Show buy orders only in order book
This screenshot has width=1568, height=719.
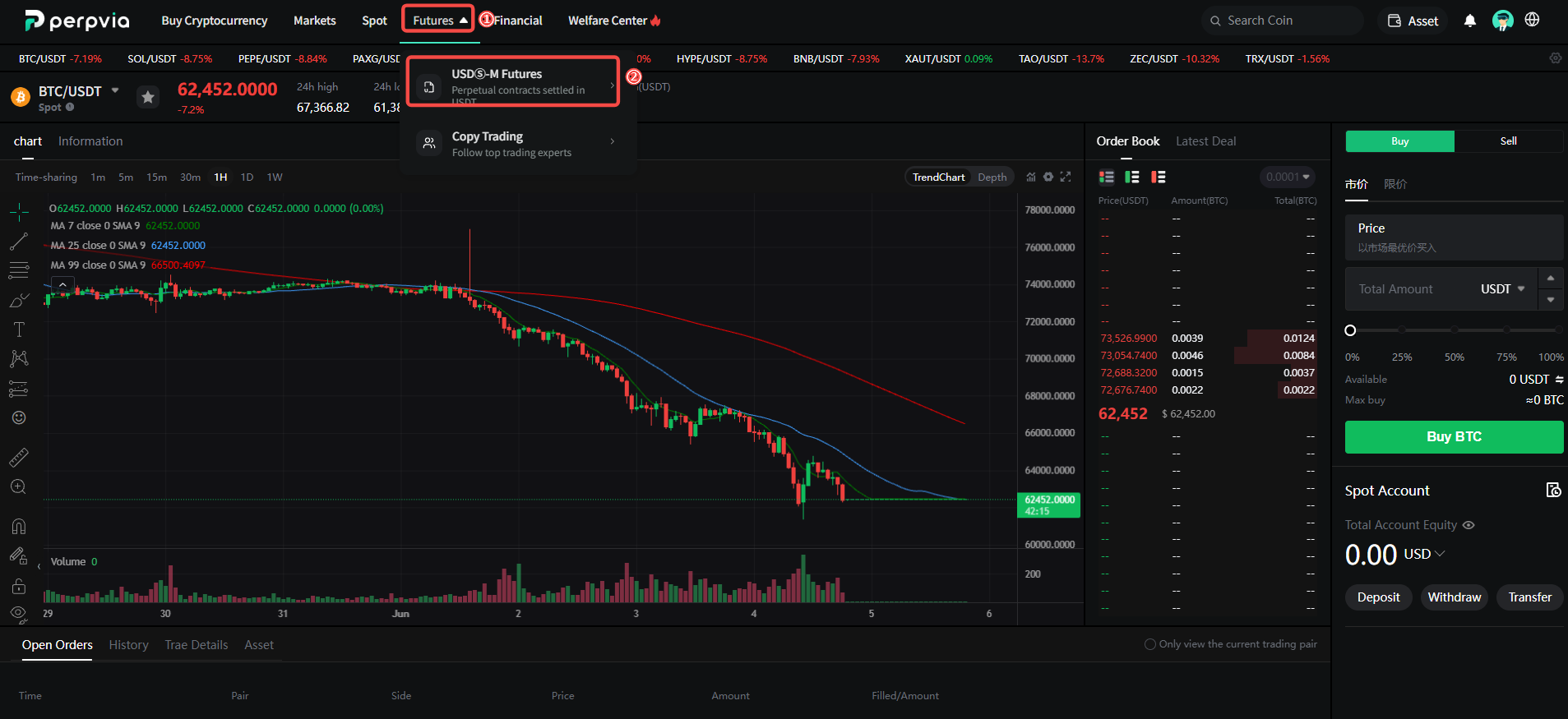(1132, 177)
